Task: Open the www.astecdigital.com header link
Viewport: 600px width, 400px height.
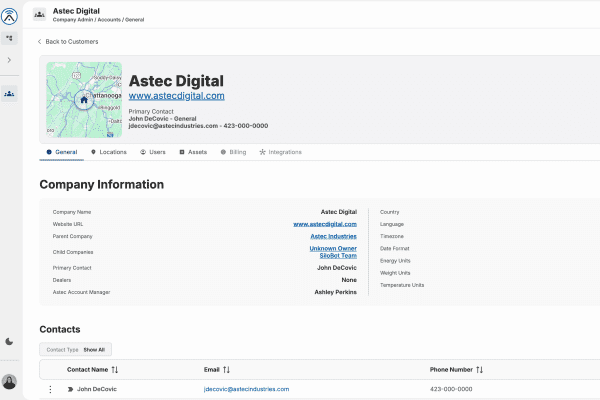Action: click(x=176, y=96)
